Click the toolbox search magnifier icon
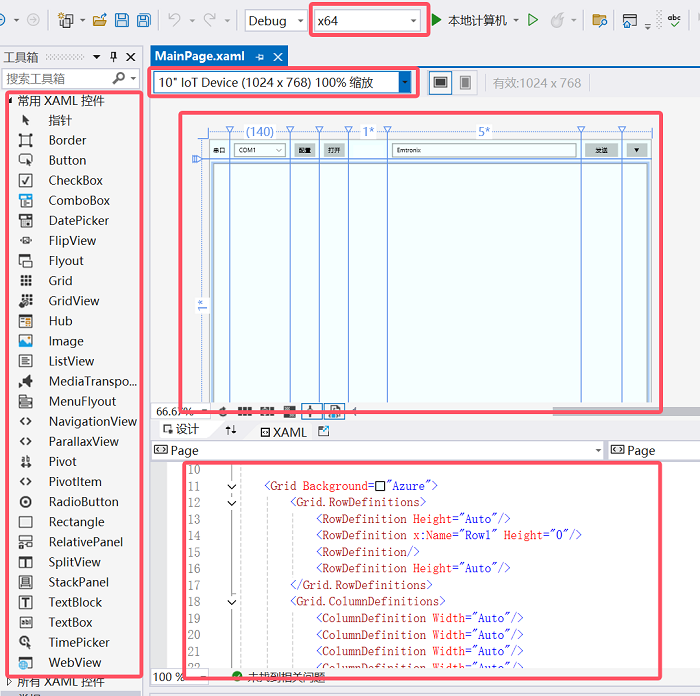The height and width of the screenshot is (696, 700). coord(118,78)
